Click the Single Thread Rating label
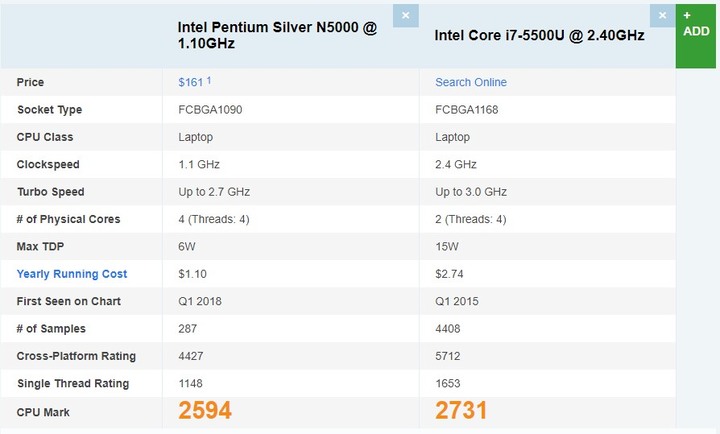Viewport: 720px width, 434px height. [73, 383]
